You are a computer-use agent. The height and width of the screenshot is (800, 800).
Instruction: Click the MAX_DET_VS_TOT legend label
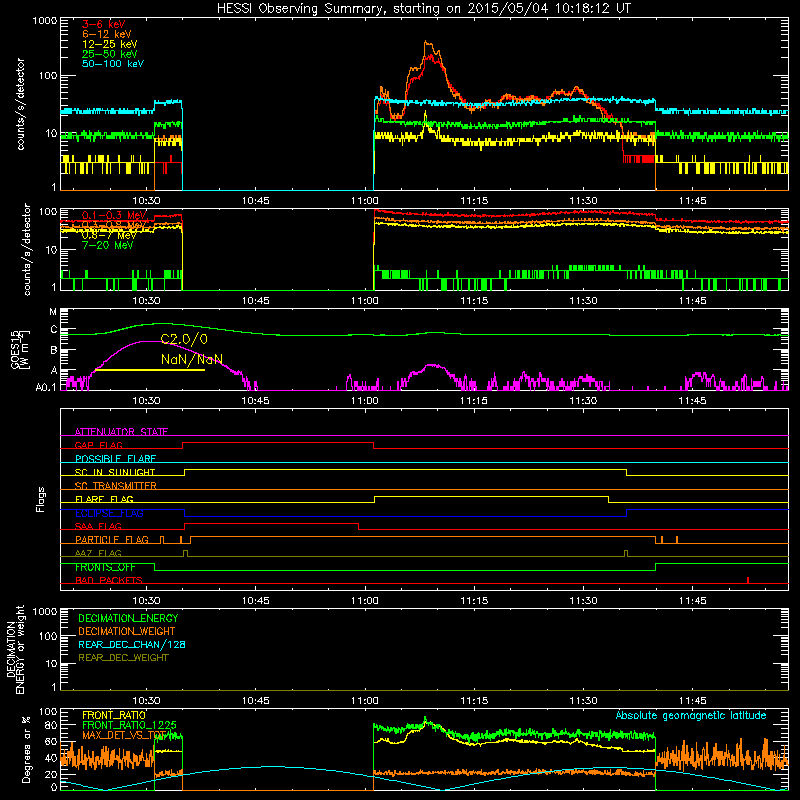point(125,735)
